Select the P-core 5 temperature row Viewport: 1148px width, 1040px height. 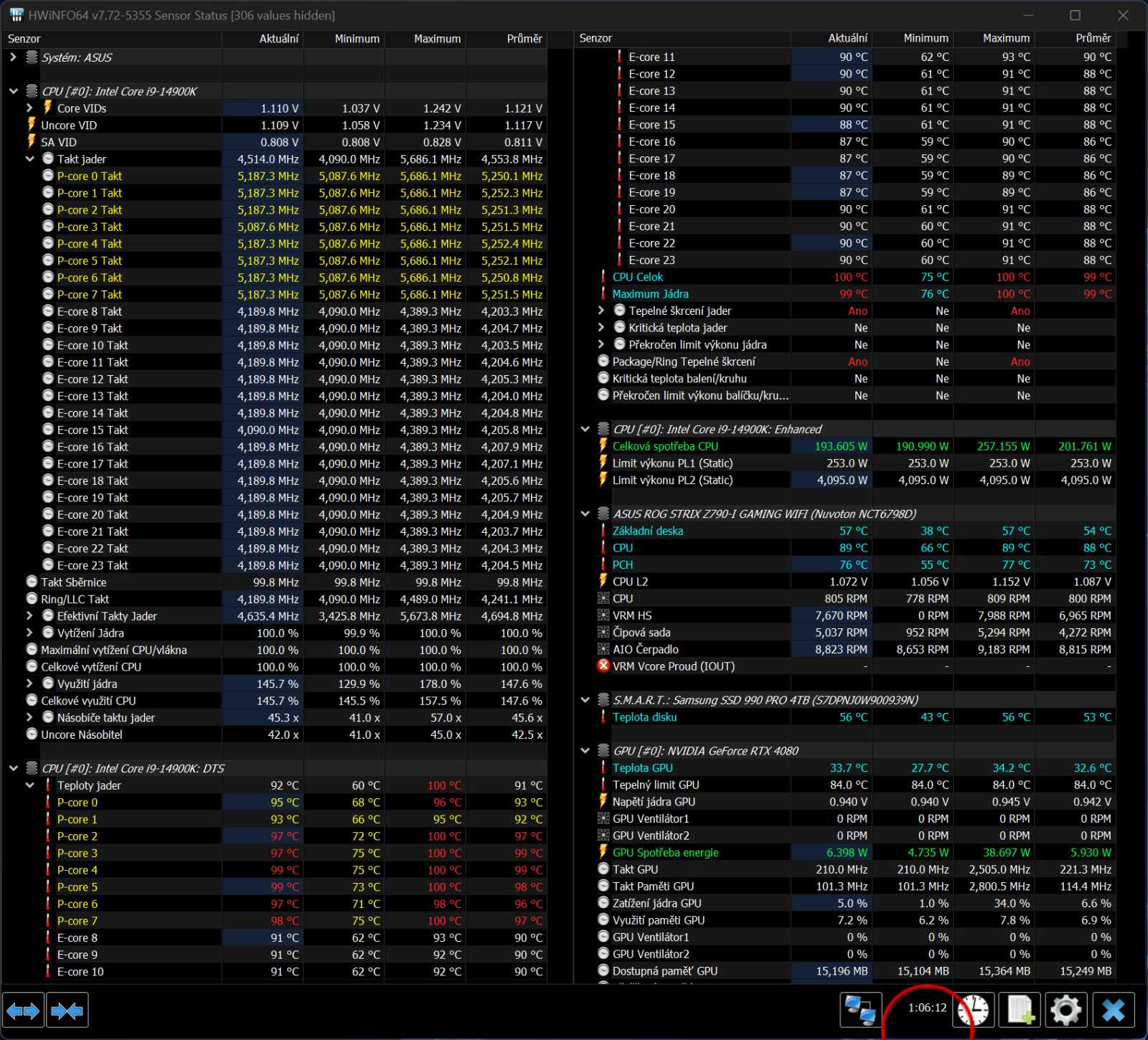pyautogui.click(x=274, y=887)
